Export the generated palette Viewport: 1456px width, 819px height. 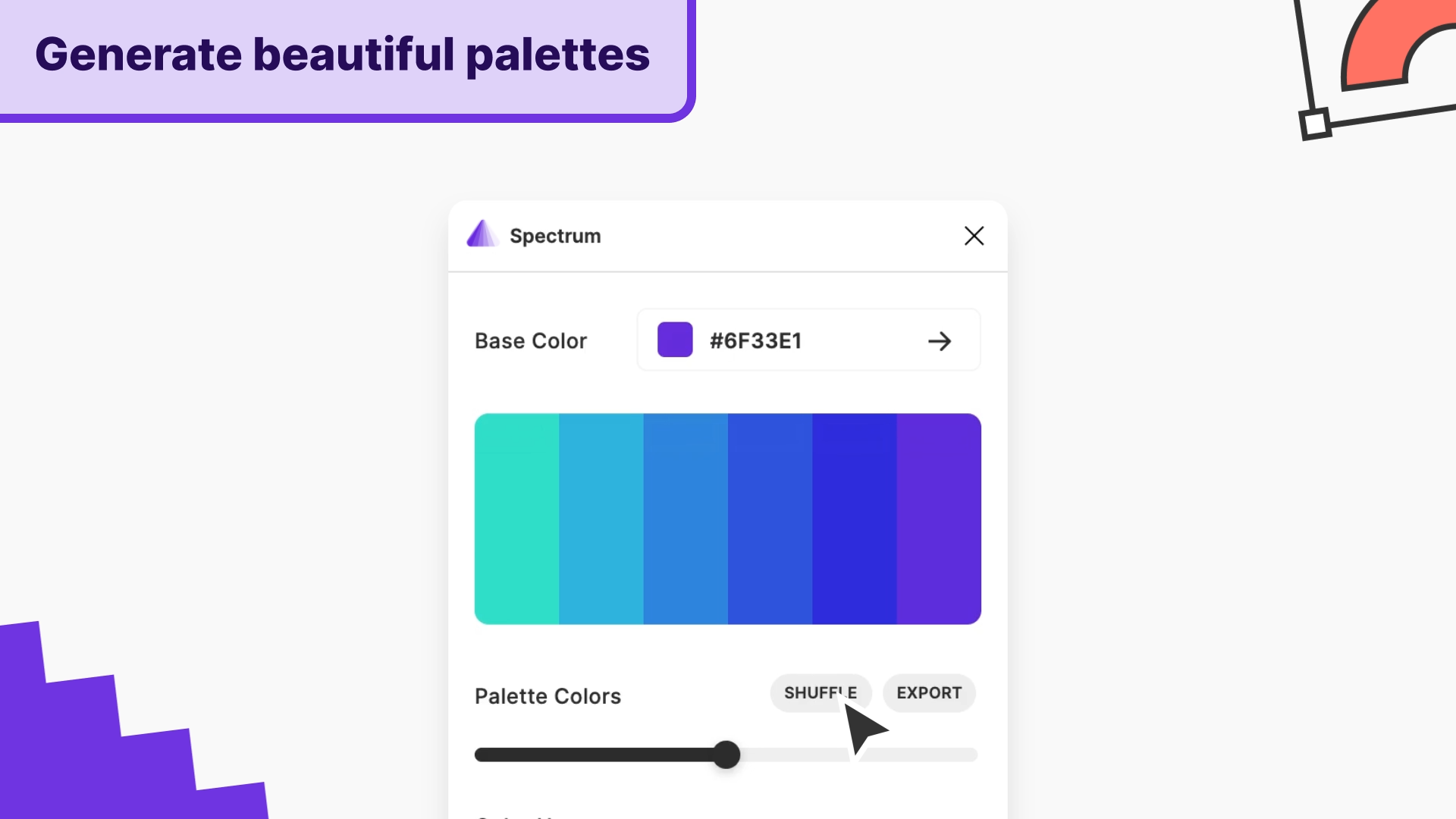pyautogui.click(x=929, y=692)
